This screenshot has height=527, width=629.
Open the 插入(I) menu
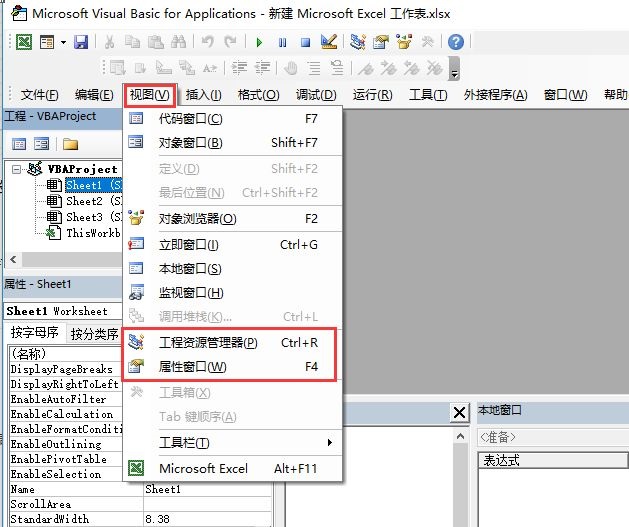pos(203,95)
